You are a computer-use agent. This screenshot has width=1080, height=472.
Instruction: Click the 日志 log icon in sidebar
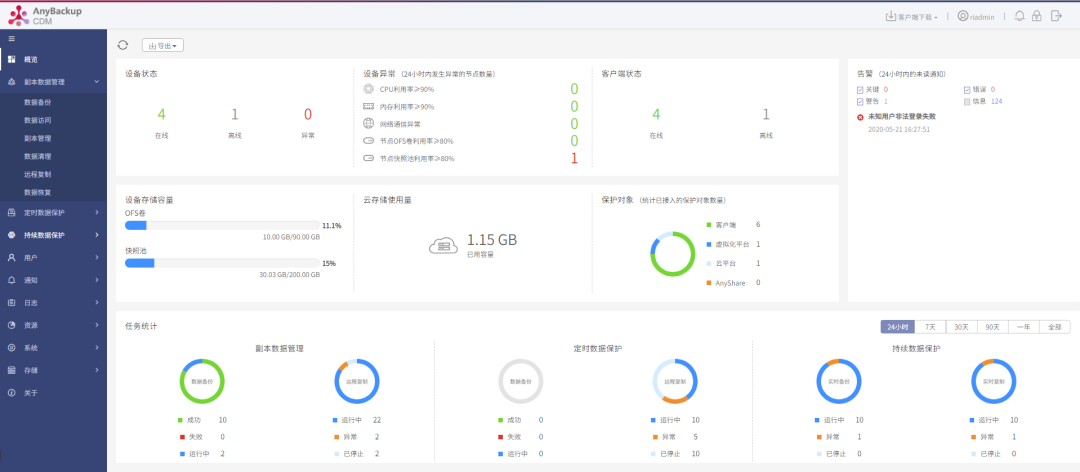click(x=12, y=302)
